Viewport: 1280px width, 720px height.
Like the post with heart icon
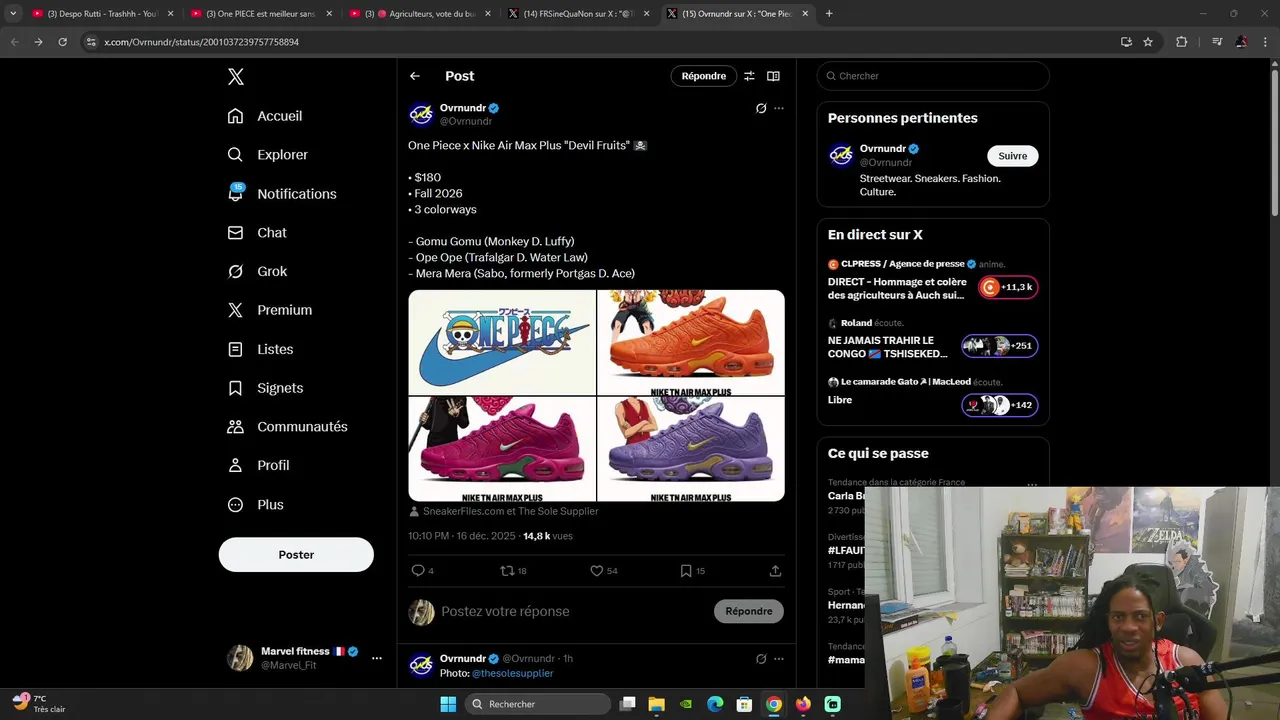coord(596,571)
